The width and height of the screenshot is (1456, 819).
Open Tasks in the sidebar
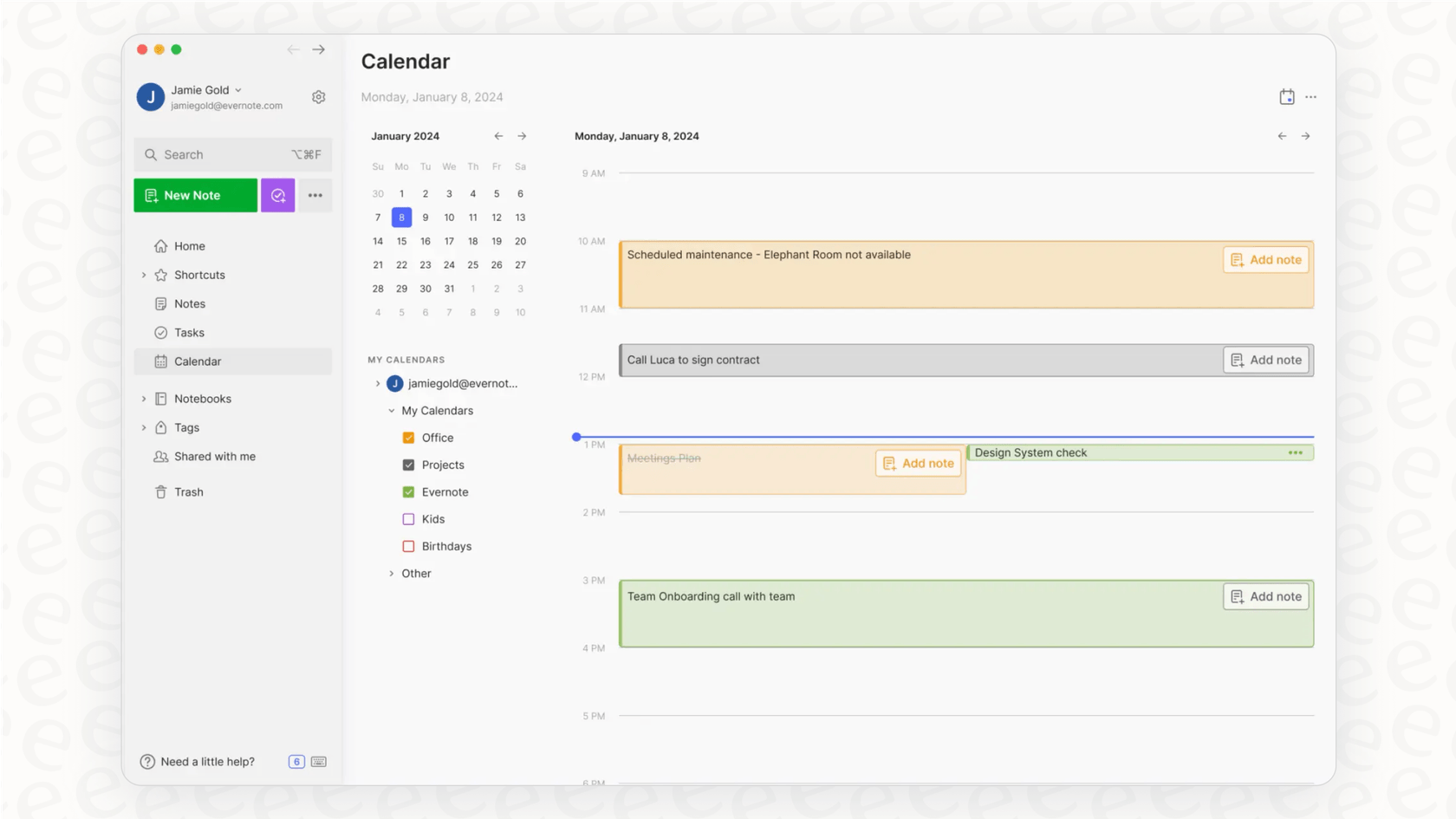(189, 333)
